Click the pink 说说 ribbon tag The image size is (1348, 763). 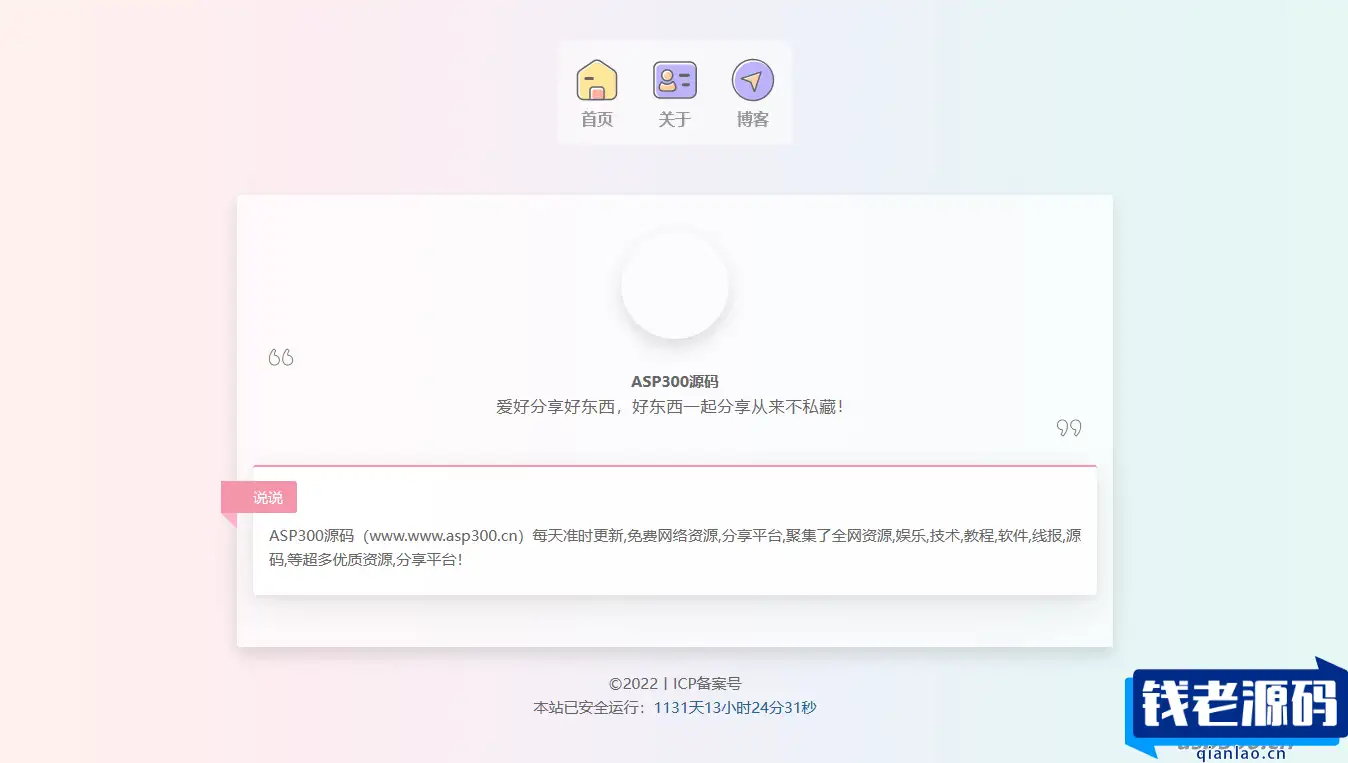point(260,497)
